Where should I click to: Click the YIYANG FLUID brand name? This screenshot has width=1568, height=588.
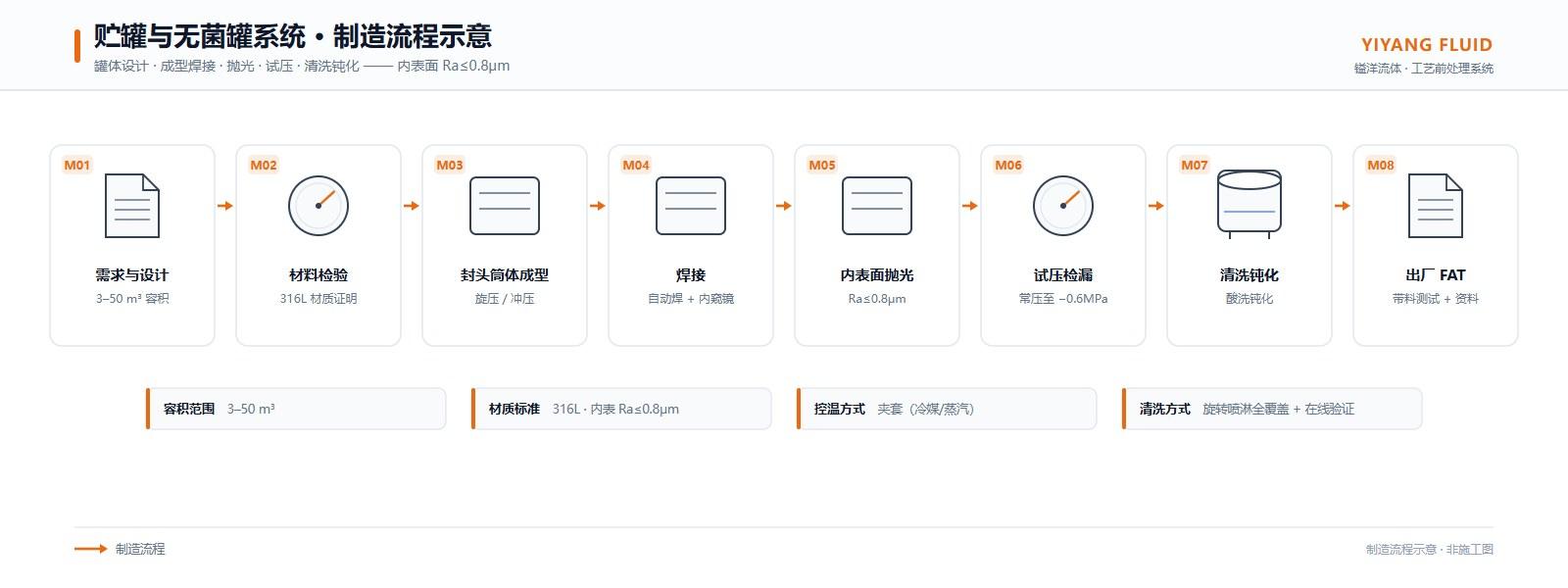click(x=1427, y=45)
